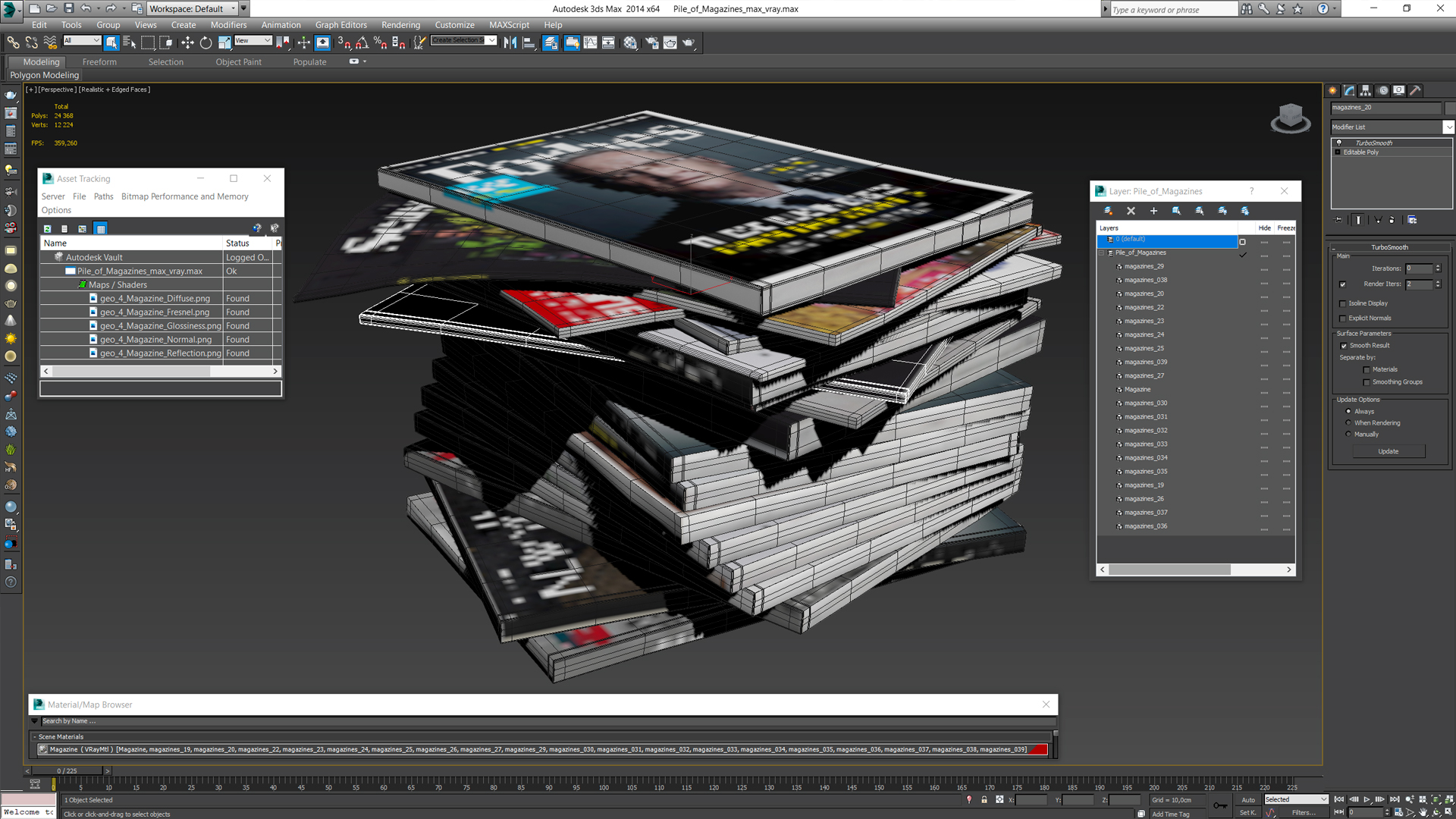This screenshot has width=1456, height=819.
Task: Switch to the Freeform ribbon tab
Action: [x=99, y=62]
